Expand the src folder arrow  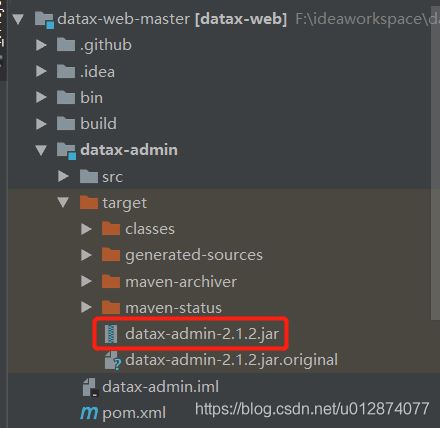tap(63, 176)
